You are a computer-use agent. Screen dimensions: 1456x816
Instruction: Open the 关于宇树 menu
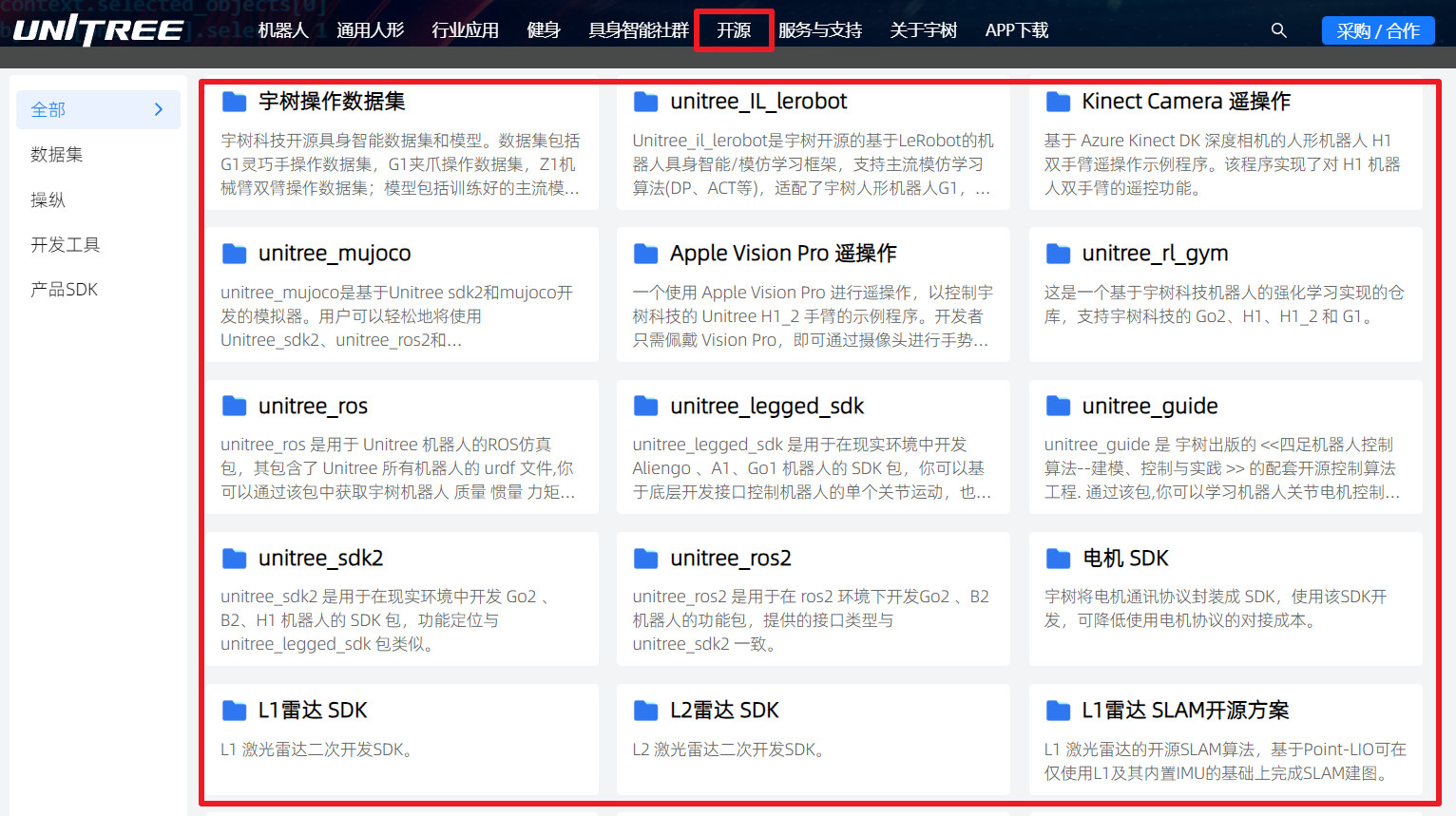(924, 30)
